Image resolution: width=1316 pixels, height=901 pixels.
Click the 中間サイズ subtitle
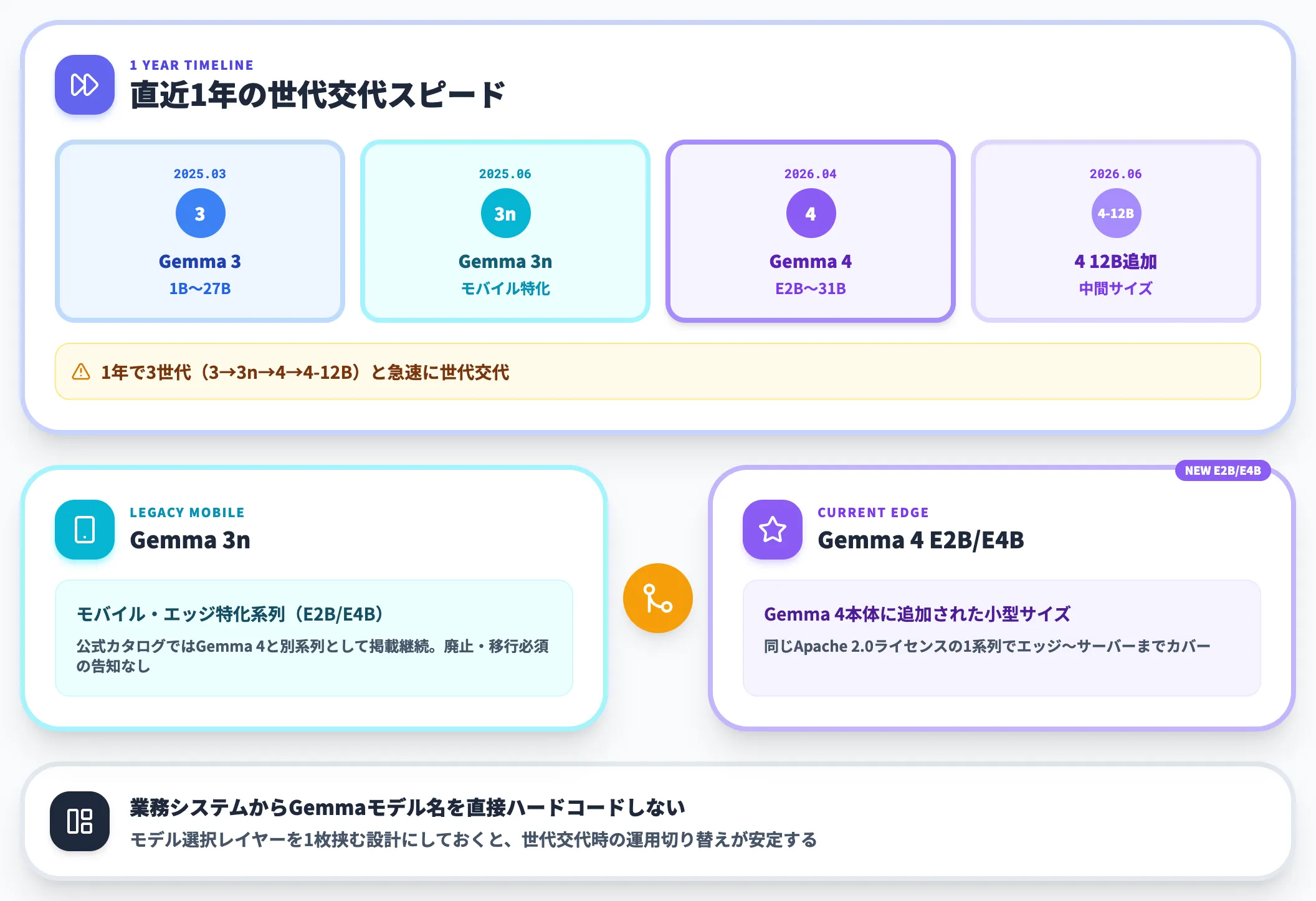1116,288
